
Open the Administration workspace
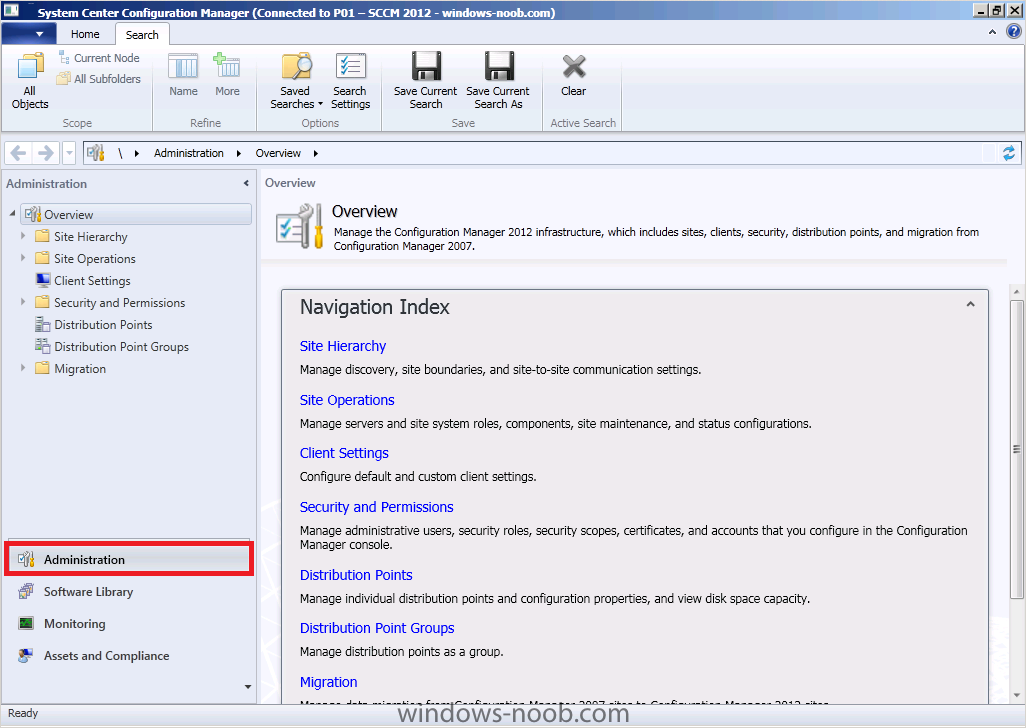point(129,559)
